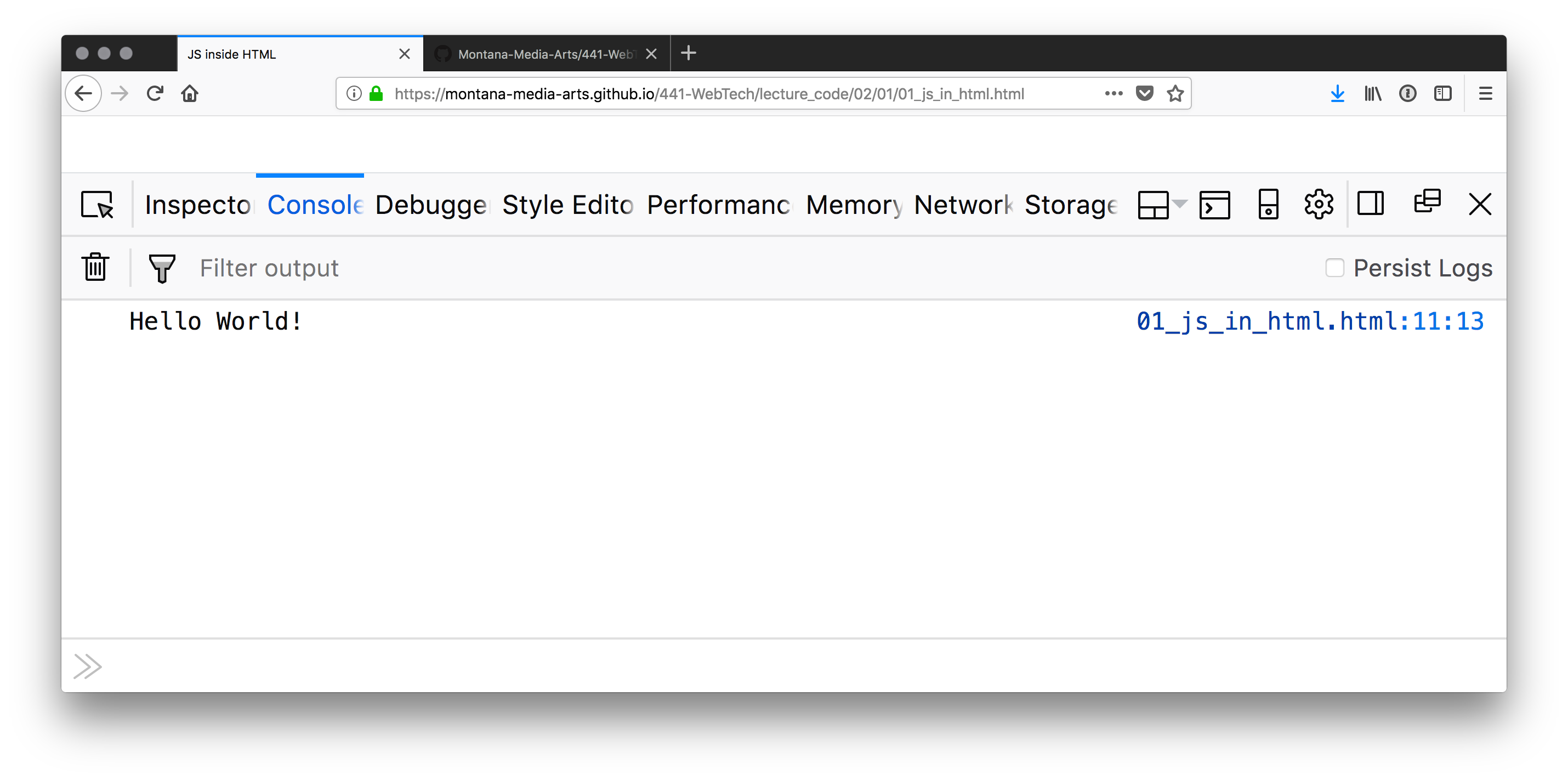
Task: Open the page actions menu
Action: tap(1113, 93)
